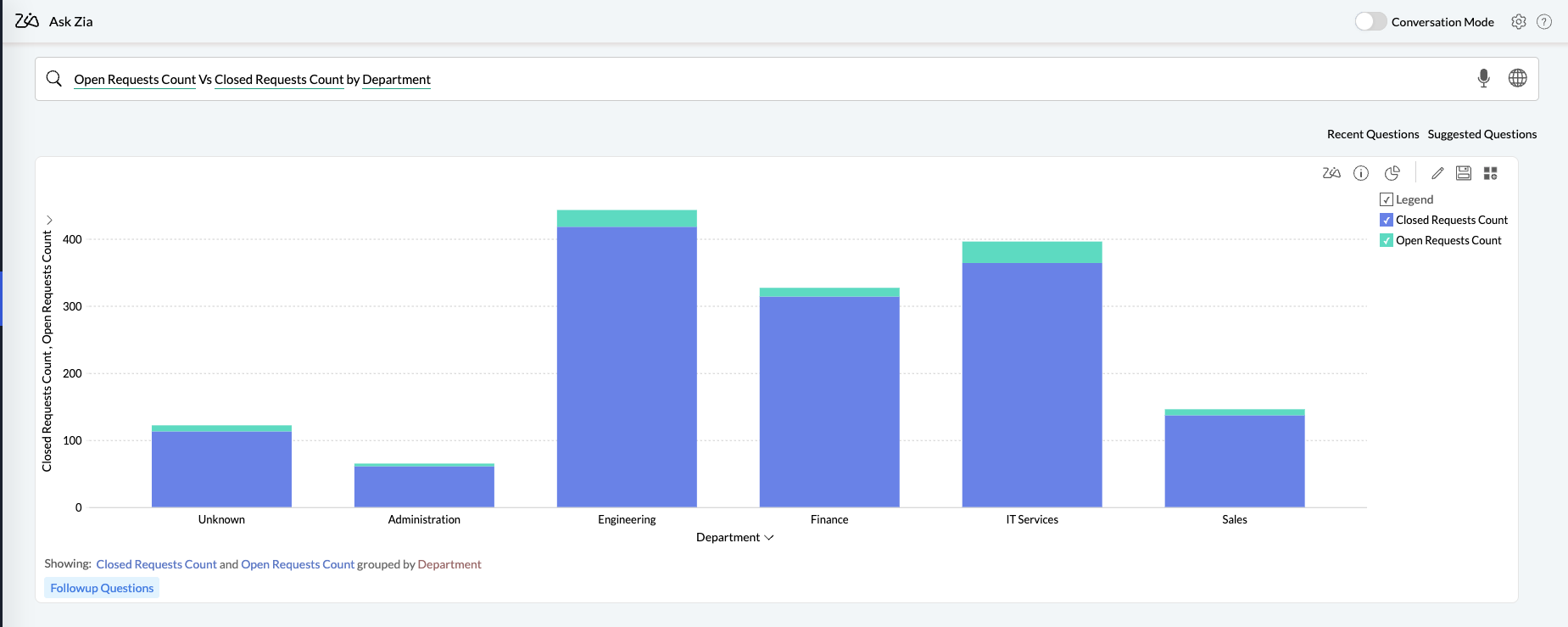Click the microphone voice input icon

tap(1483, 78)
